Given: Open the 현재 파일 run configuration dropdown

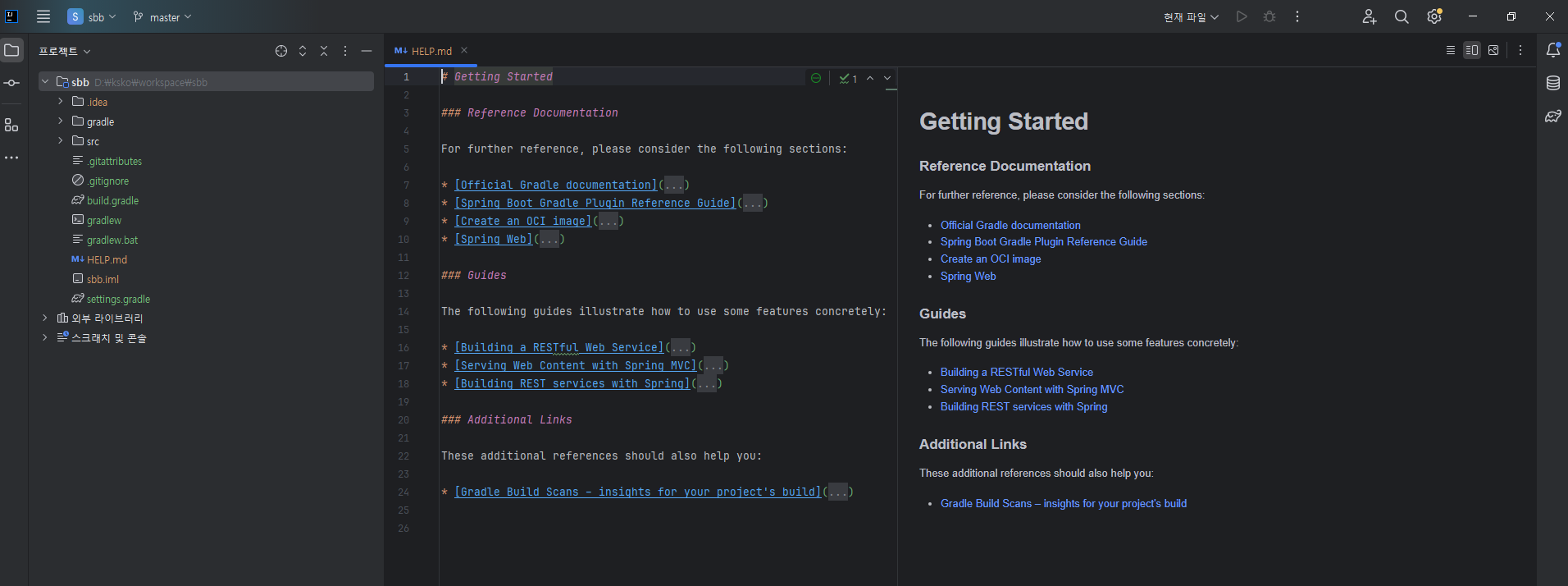Looking at the screenshot, I should click(x=1191, y=17).
